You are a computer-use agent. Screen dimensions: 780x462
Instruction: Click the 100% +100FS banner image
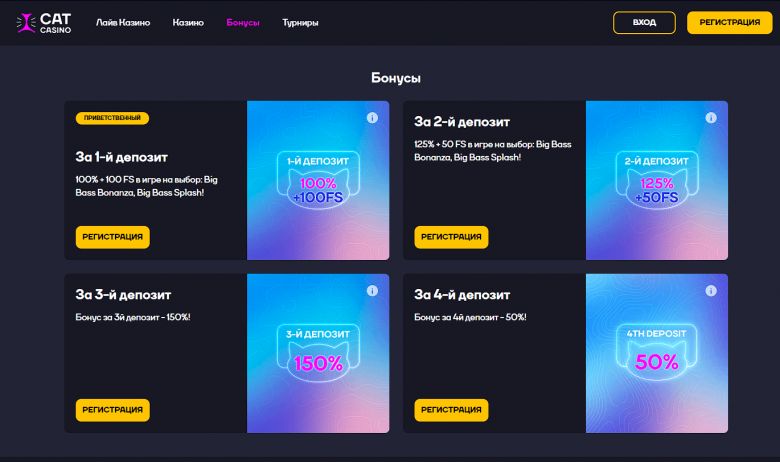318,181
